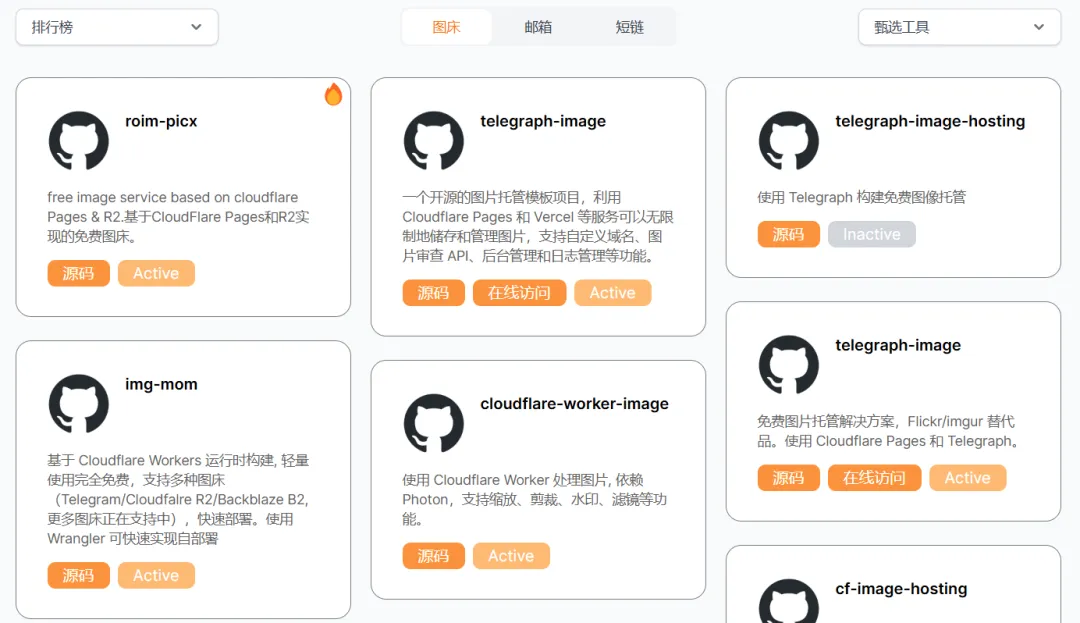Click the description 'free image service based on cloudflare'

178,217
